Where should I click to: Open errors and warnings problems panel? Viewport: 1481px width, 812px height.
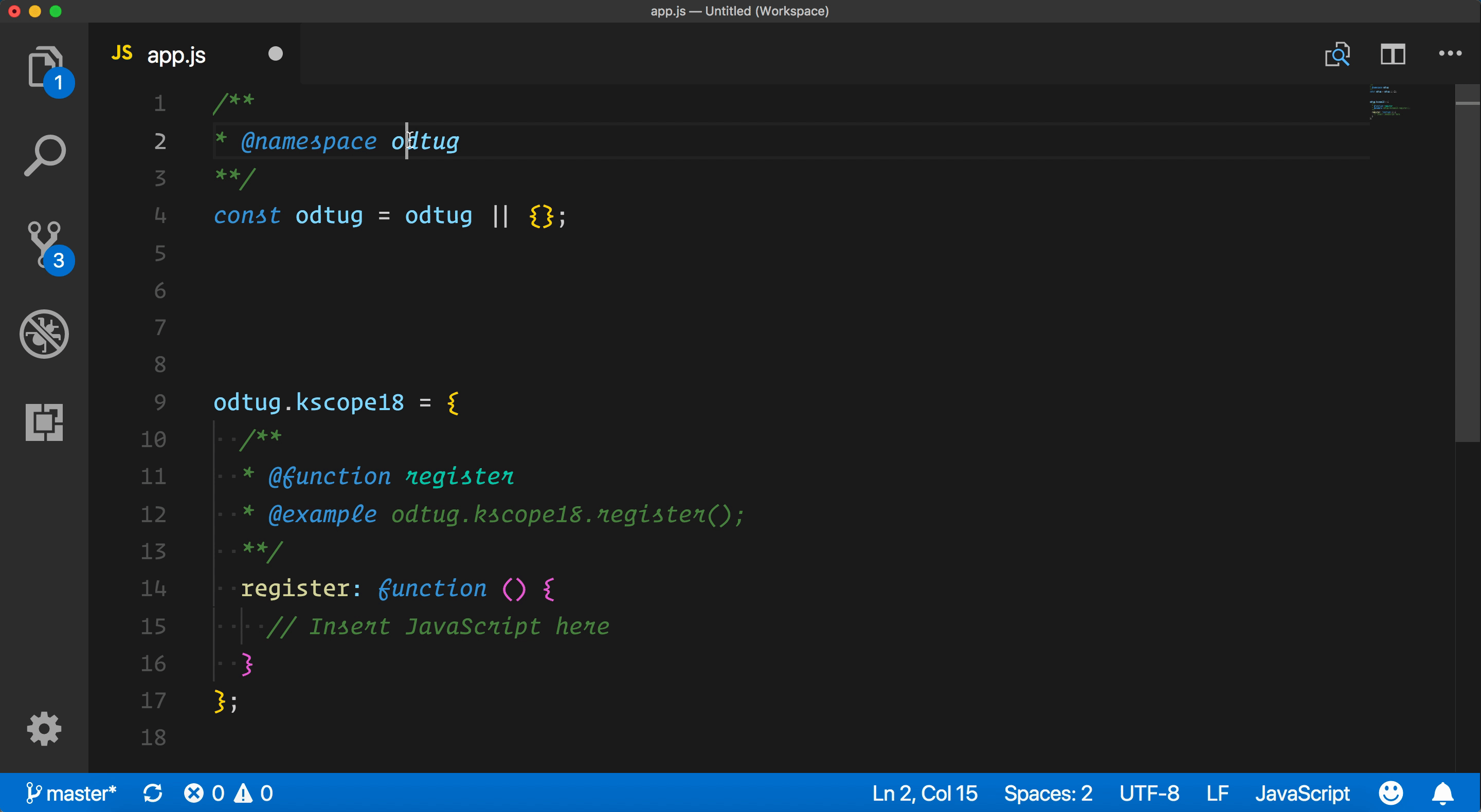click(228, 793)
